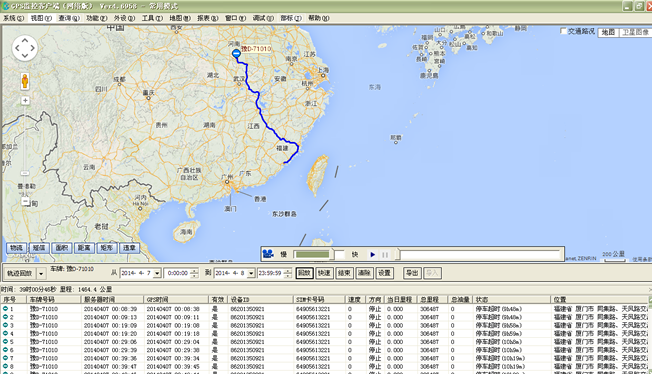Open the start date 2014-4-7 dropdown
This screenshot has width=652, height=374.
157,273
